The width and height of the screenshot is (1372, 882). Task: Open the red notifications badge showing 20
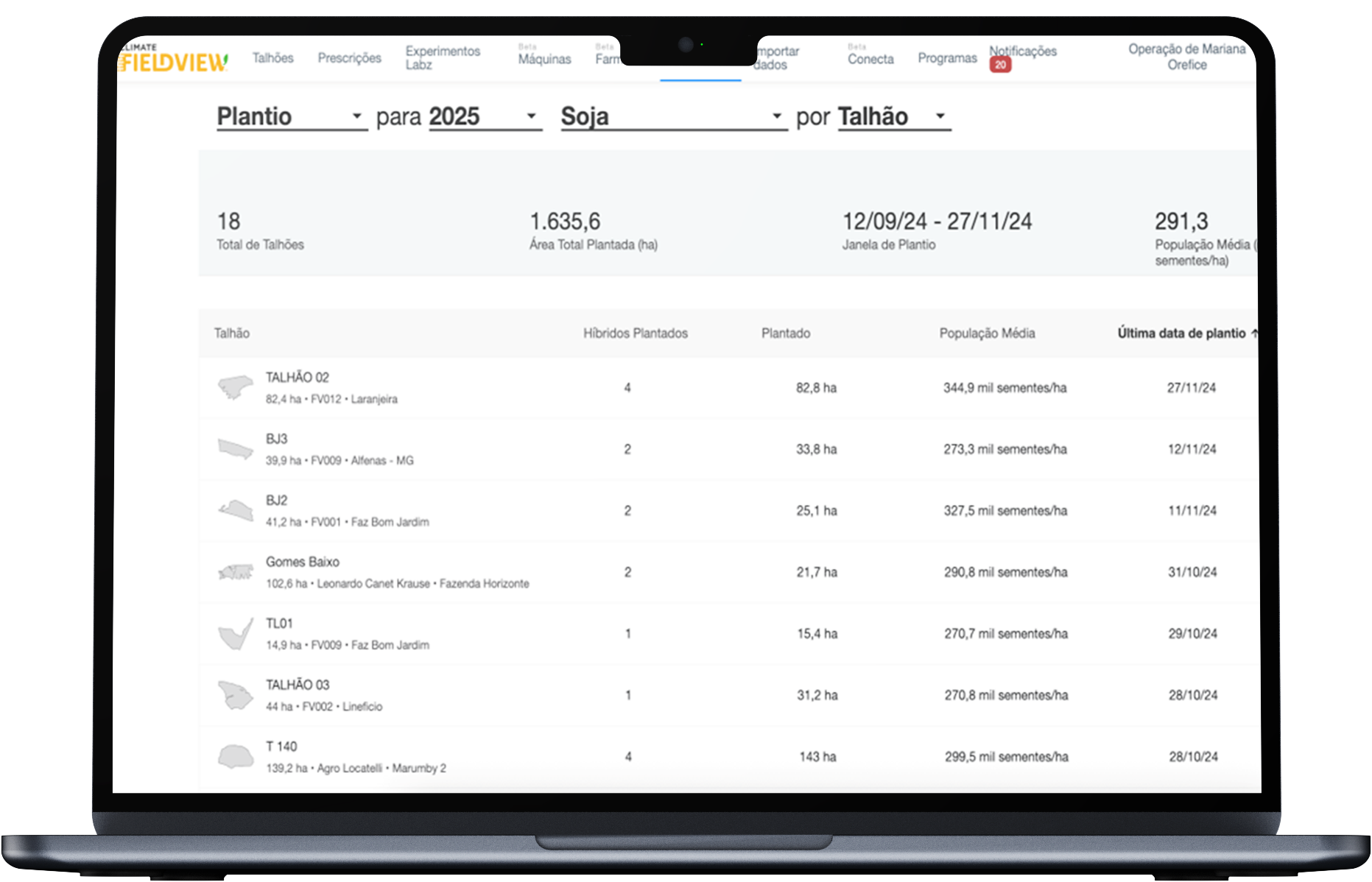[x=1000, y=65]
